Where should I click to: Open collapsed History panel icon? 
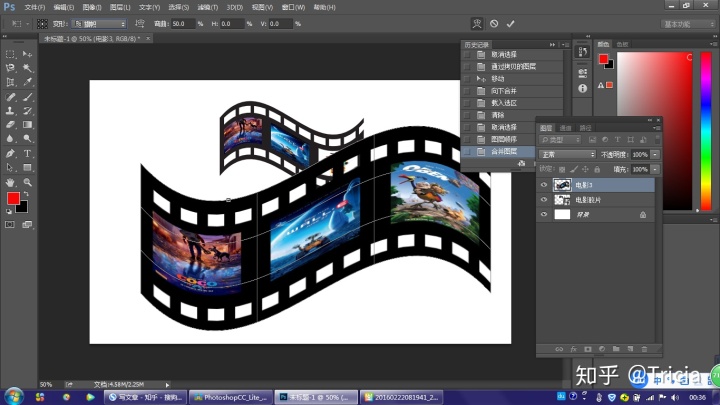pos(583,52)
